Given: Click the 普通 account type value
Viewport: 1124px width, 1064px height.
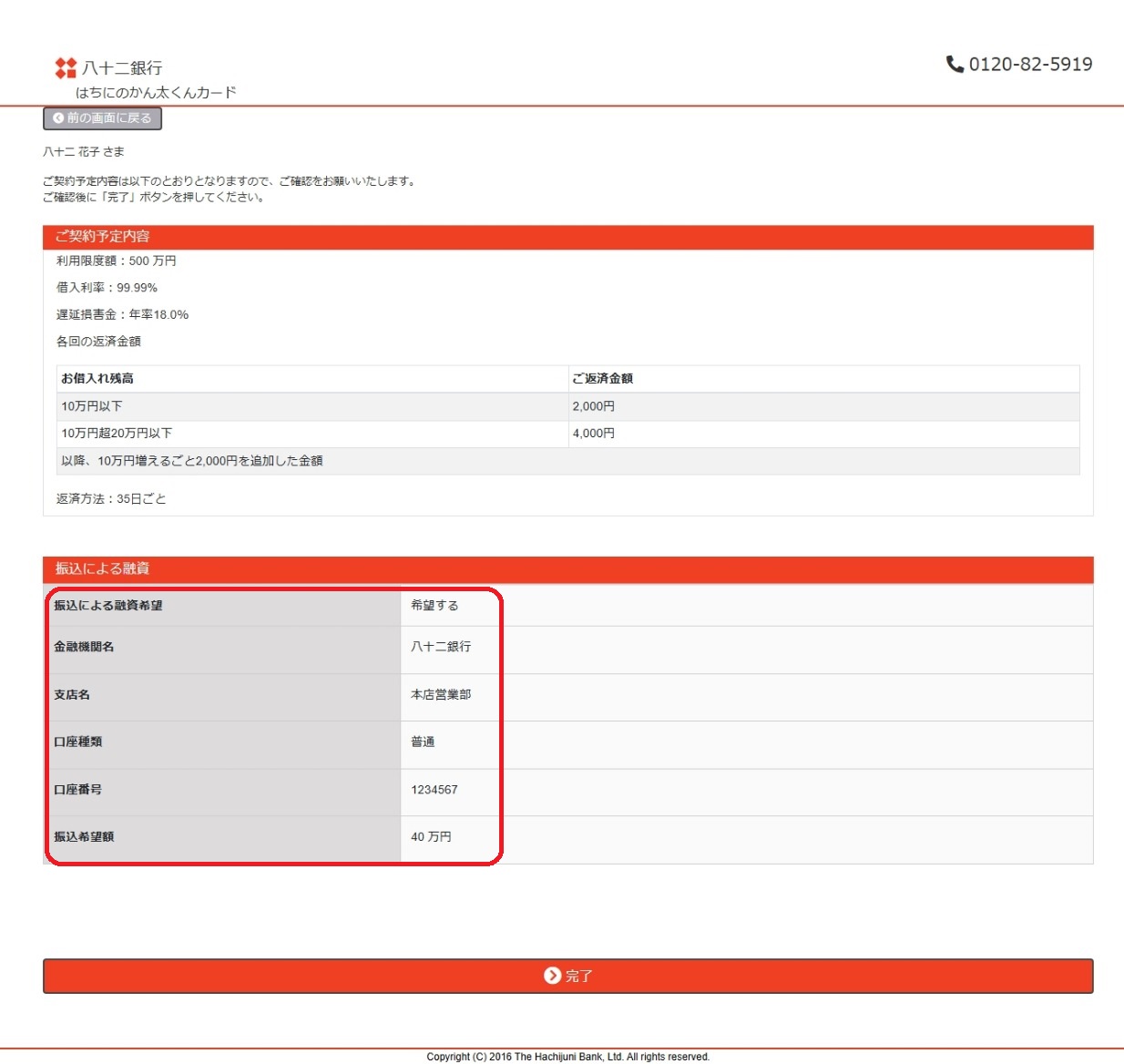Looking at the screenshot, I should (x=423, y=742).
